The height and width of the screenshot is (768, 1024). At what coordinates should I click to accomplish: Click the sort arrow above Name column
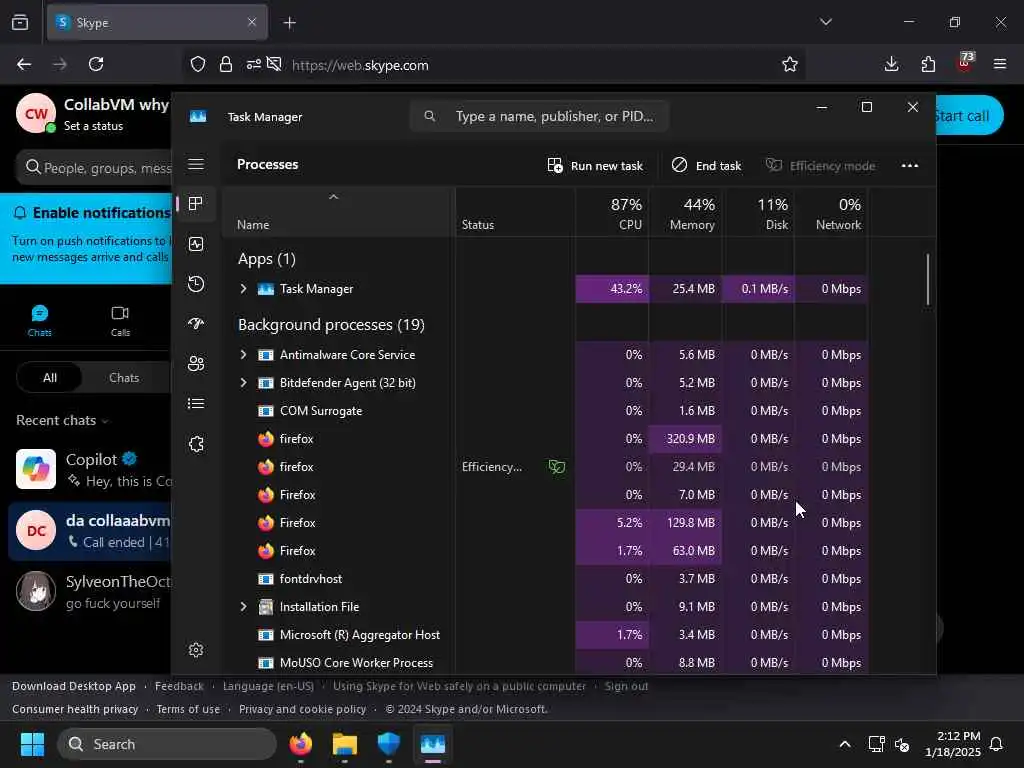coord(333,197)
